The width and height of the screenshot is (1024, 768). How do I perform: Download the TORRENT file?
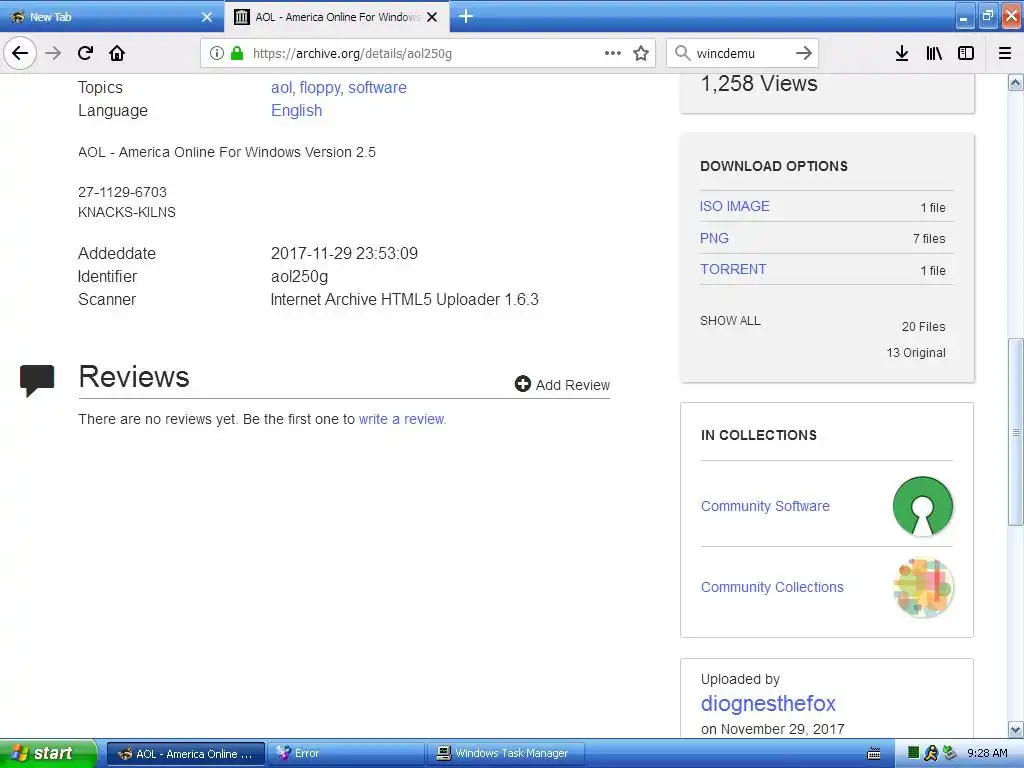733,269
